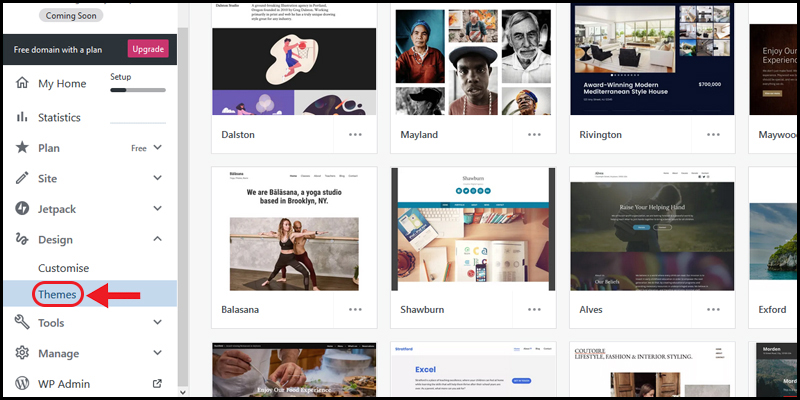Click 'Free domain with a plan' text

(58, 50)
